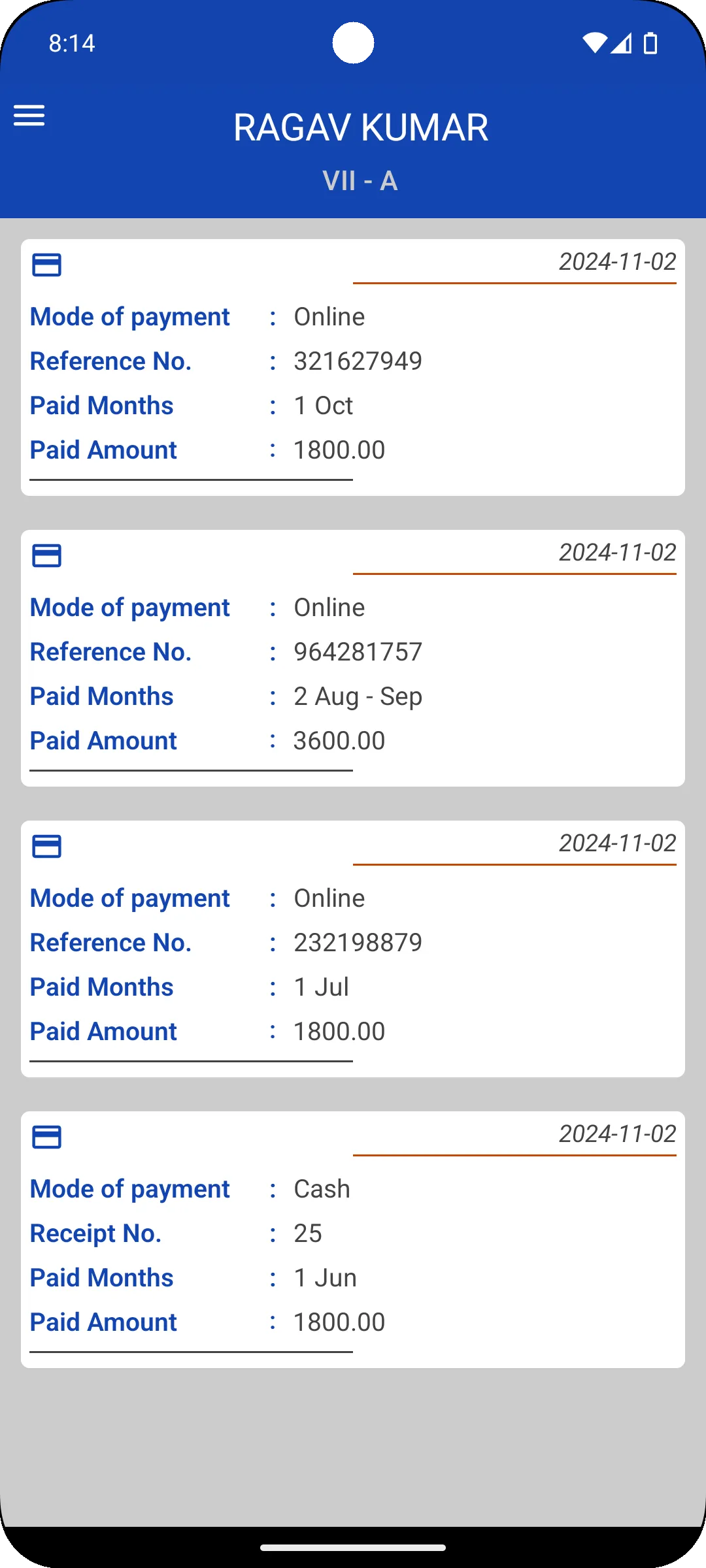Select reference number 232198879
Viewport: 706px width, 1568px height.
[358, 943]
